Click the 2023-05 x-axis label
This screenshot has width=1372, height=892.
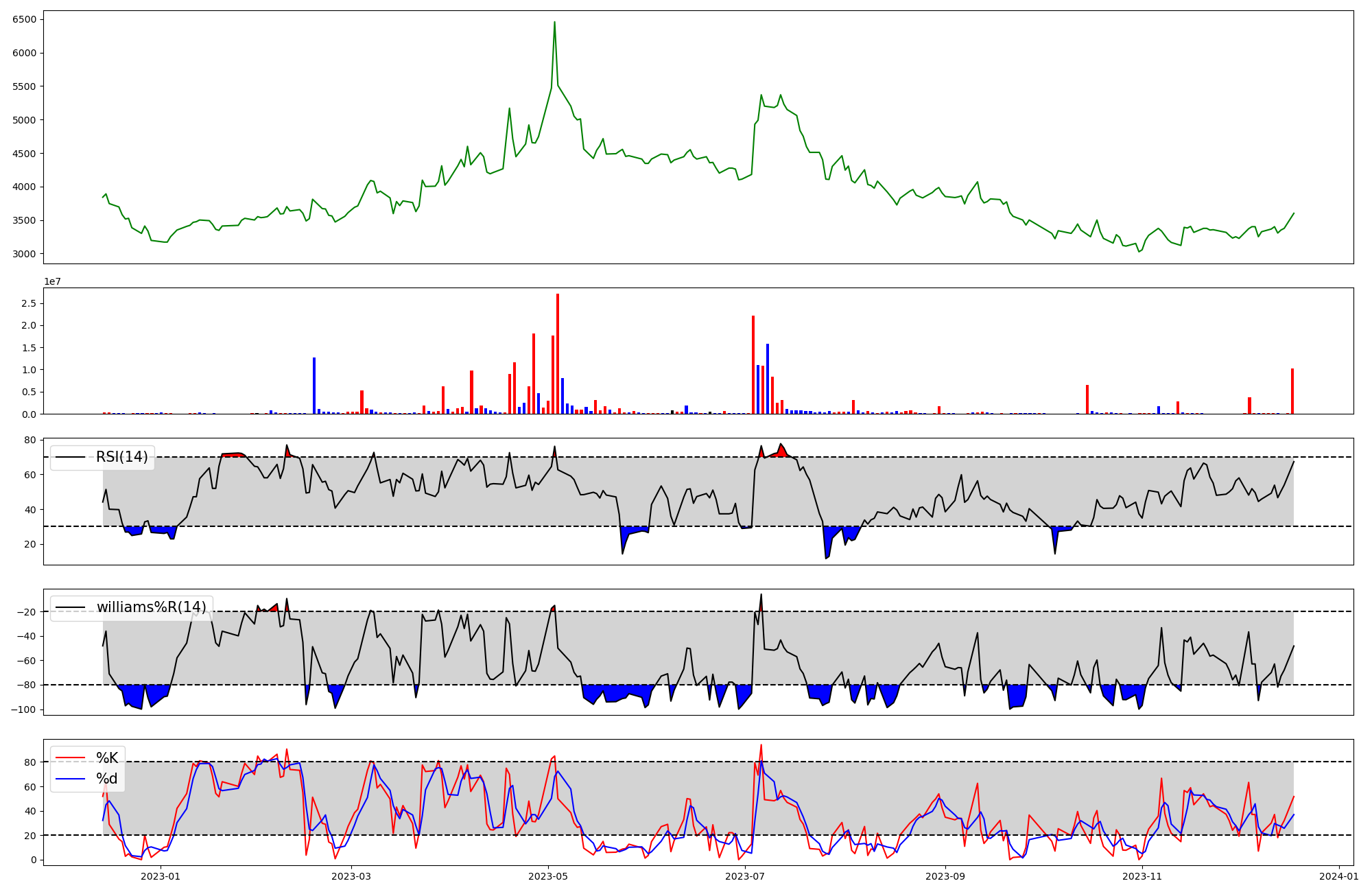click(548, 876)
